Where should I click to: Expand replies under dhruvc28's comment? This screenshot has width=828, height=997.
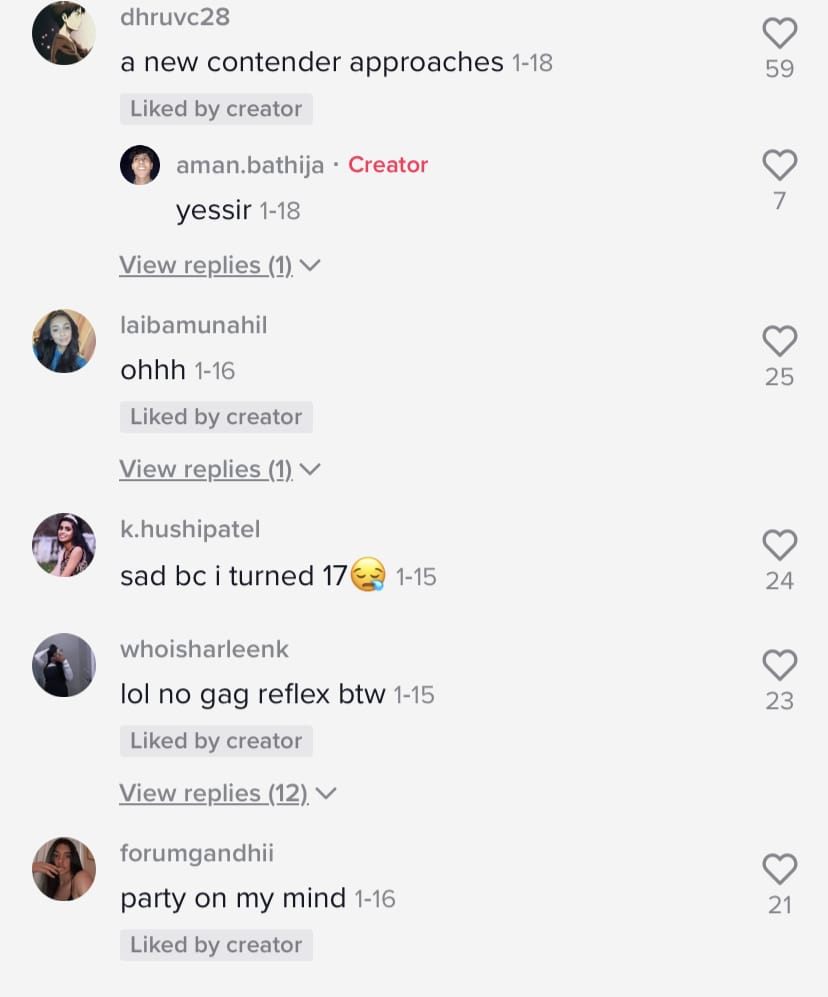click(219, 265)
